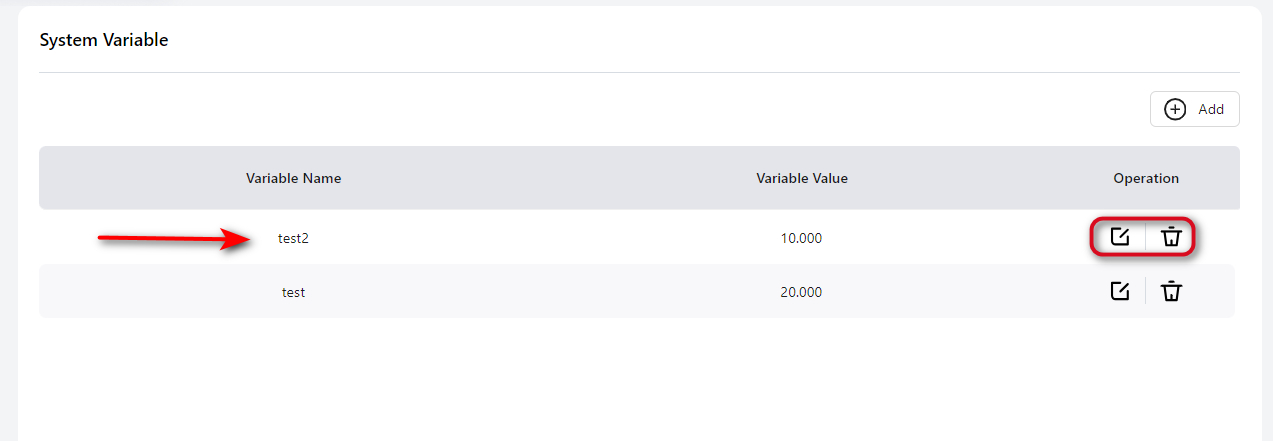Edit the test variable via pencil icon

point(1120,291)
